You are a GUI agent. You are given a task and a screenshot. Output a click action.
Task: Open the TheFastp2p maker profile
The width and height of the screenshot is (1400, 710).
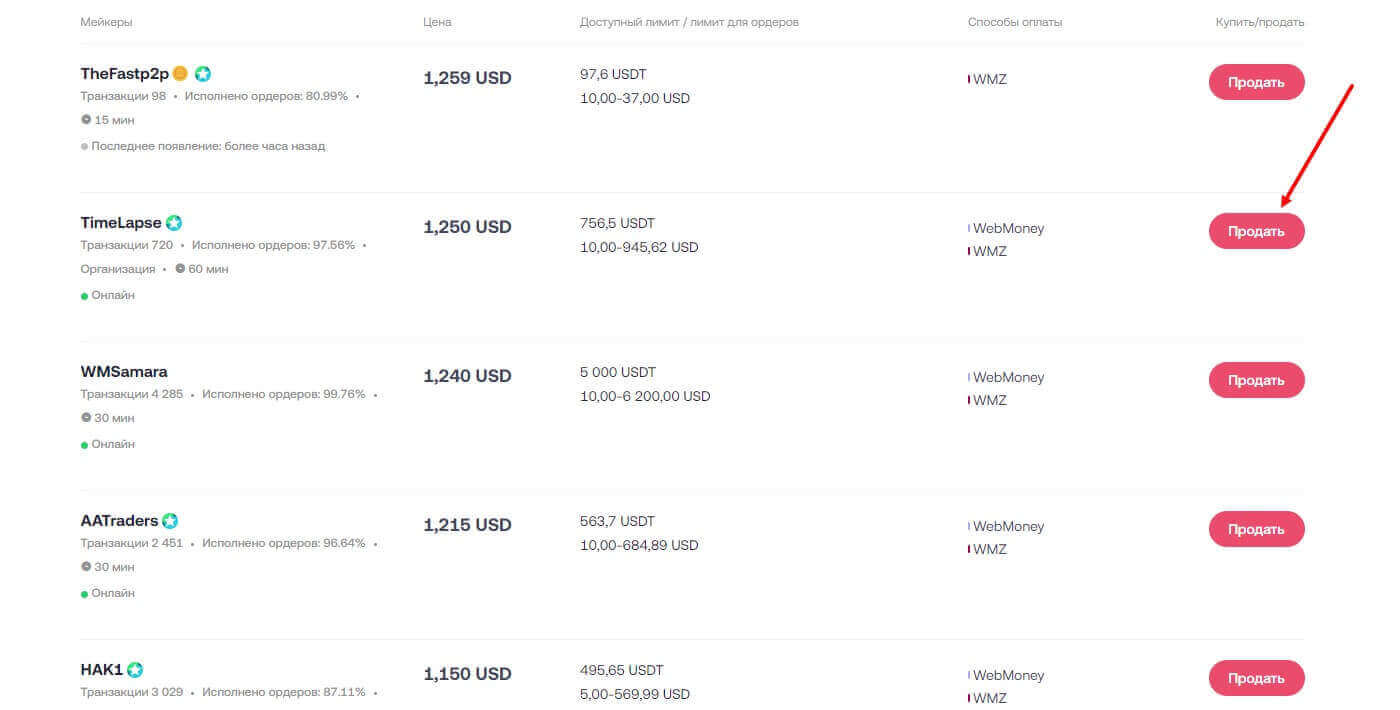pos(124,74)
